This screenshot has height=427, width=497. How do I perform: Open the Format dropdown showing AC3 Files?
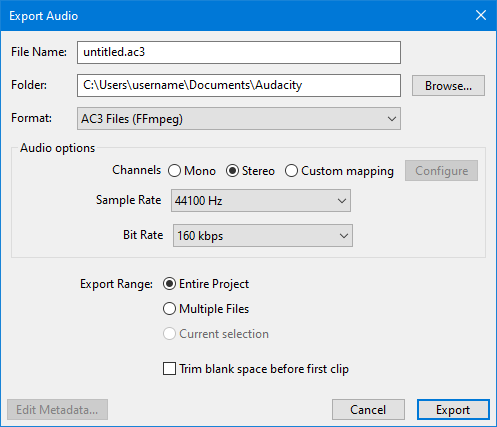pyautogui.click(x=239, y=119)
